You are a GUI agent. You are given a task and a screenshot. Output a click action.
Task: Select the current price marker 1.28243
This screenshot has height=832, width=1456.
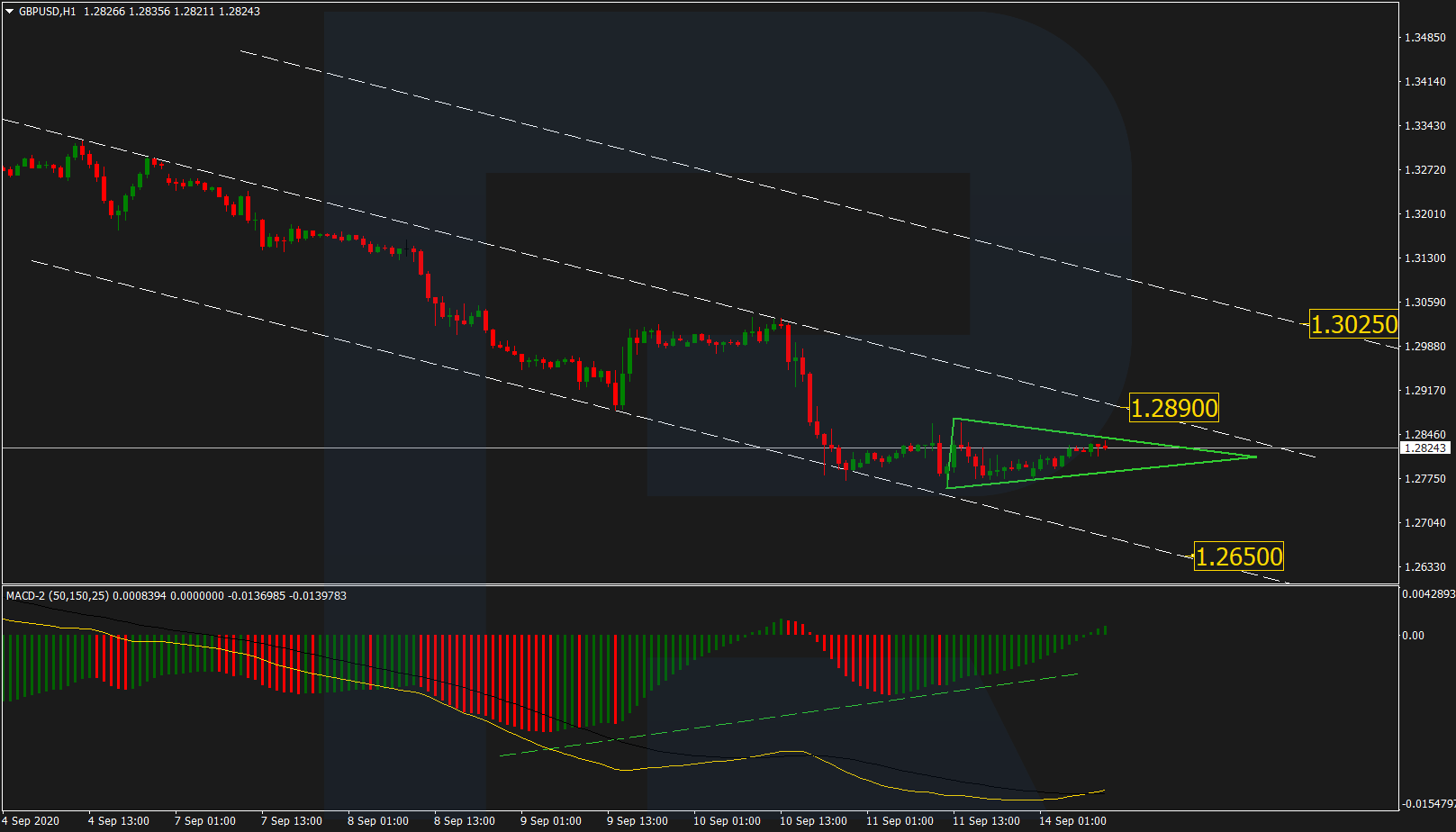(1425, 448)
